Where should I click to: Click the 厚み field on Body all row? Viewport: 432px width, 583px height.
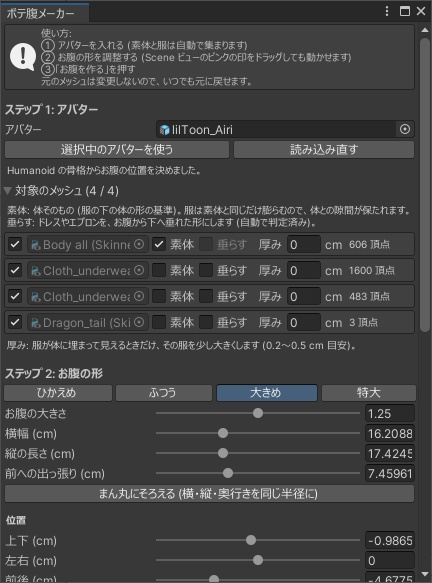(x=304, y=244)
